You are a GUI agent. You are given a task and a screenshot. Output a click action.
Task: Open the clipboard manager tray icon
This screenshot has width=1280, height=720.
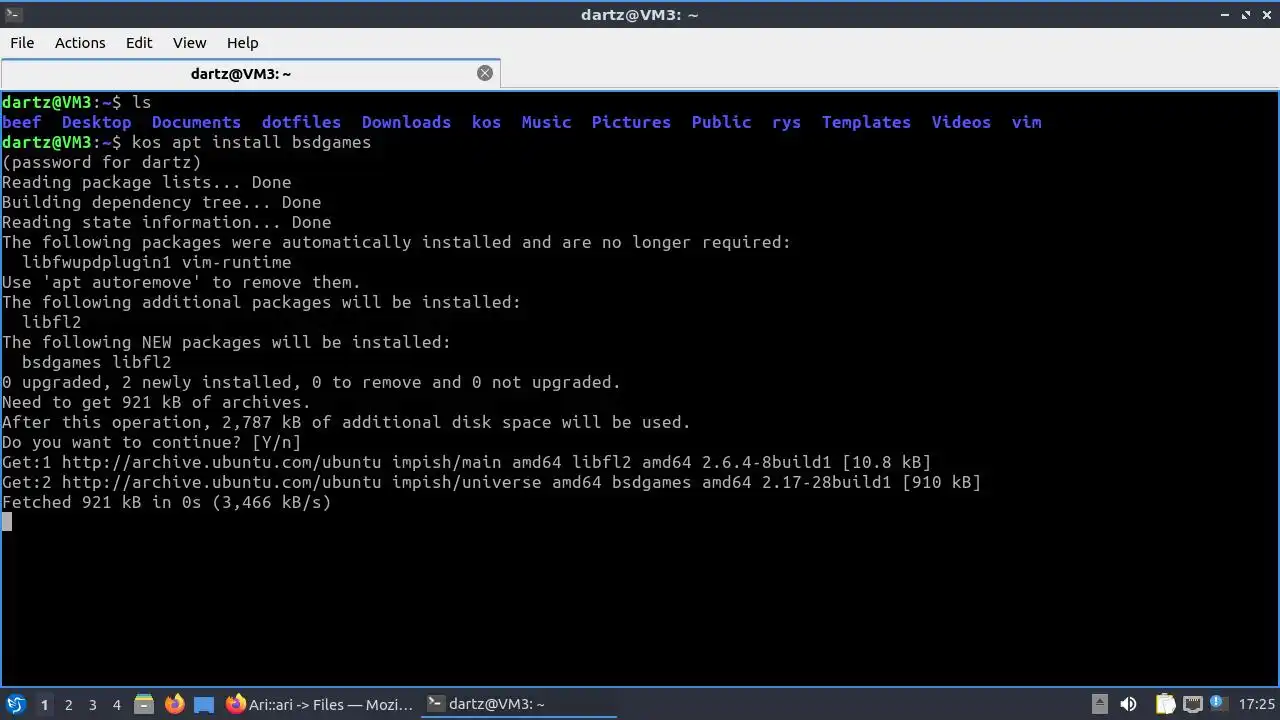tap(1165, 704)
